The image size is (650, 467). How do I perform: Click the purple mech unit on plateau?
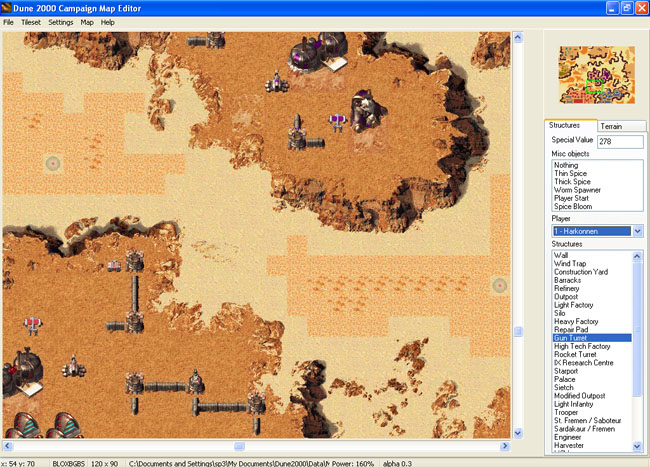pos(337,123)
